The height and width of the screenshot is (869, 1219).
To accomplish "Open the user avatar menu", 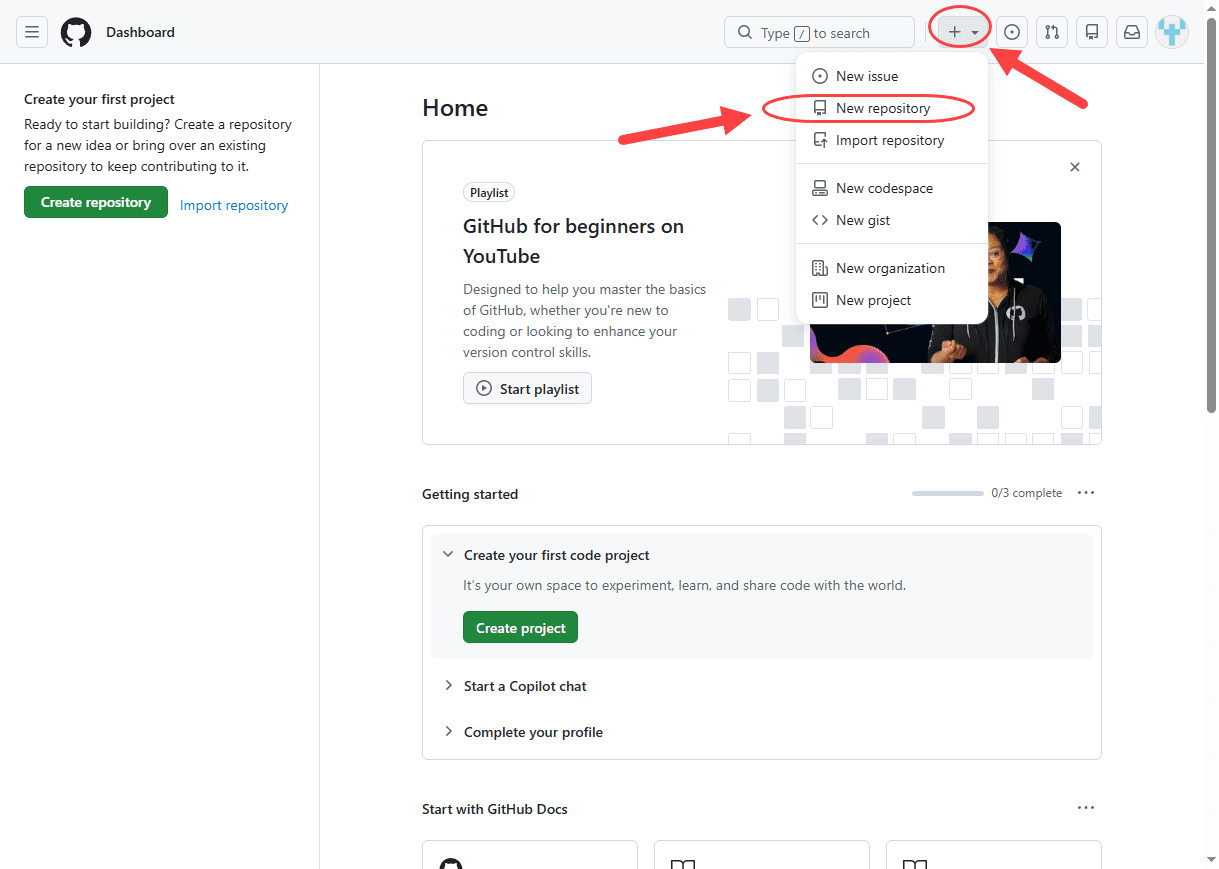I will [1172, 32].
